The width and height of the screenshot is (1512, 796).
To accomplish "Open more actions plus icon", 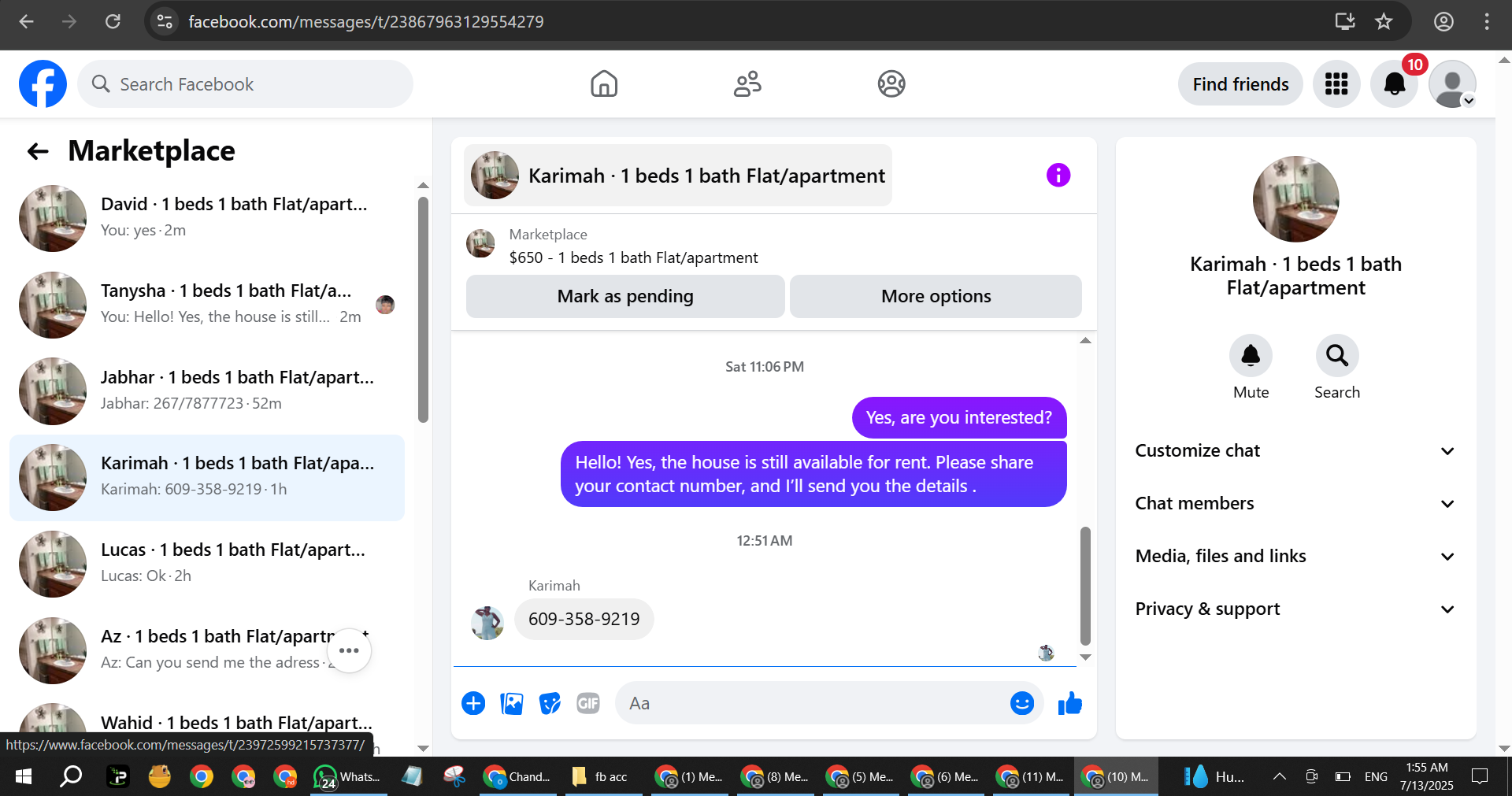I will click(x=473, y=703).
